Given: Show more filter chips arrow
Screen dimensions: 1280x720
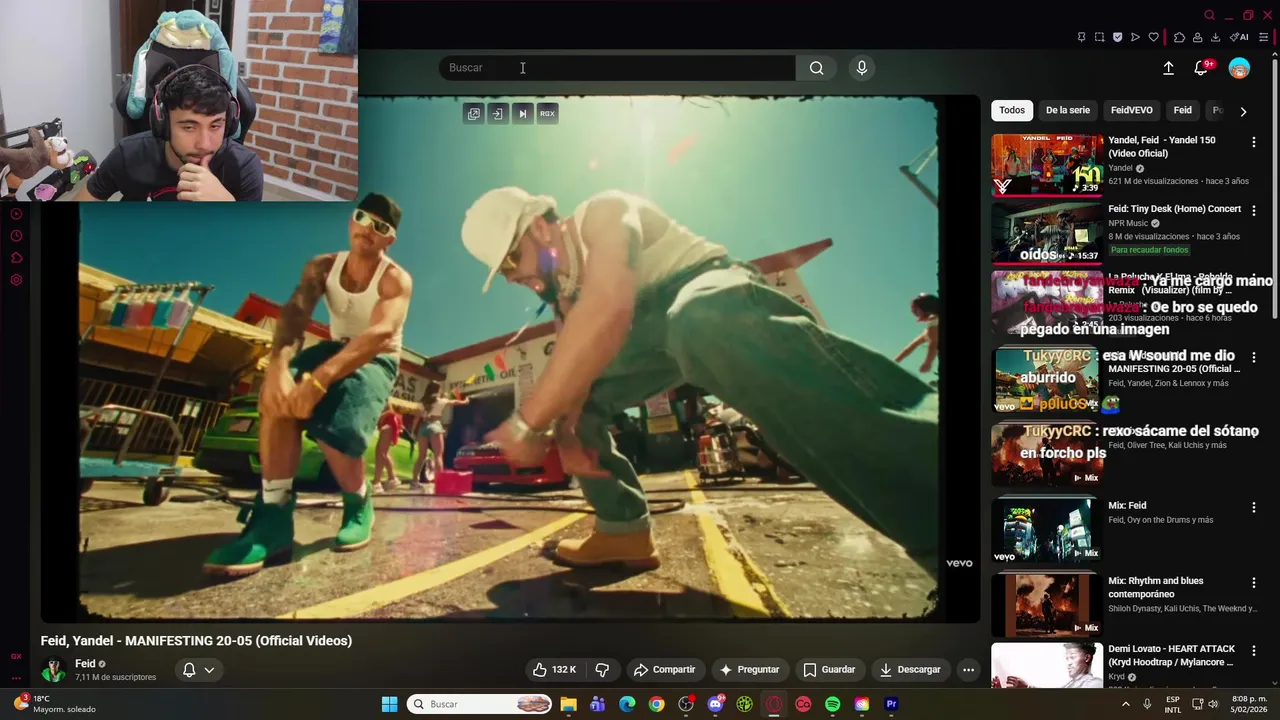Looking at the screenshot, I should 1243,111.
